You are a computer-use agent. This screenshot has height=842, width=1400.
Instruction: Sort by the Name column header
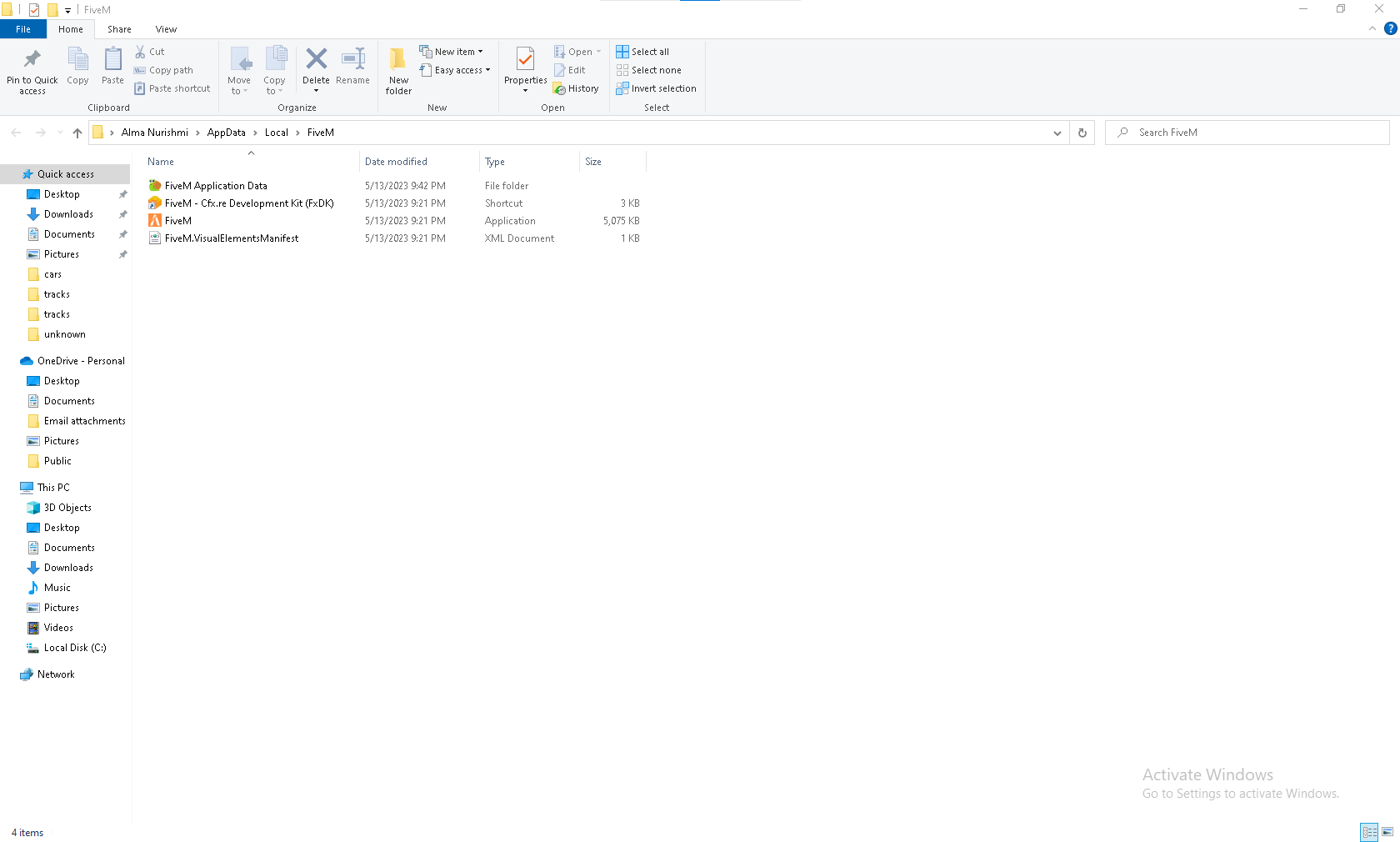(x=251, y=162)
